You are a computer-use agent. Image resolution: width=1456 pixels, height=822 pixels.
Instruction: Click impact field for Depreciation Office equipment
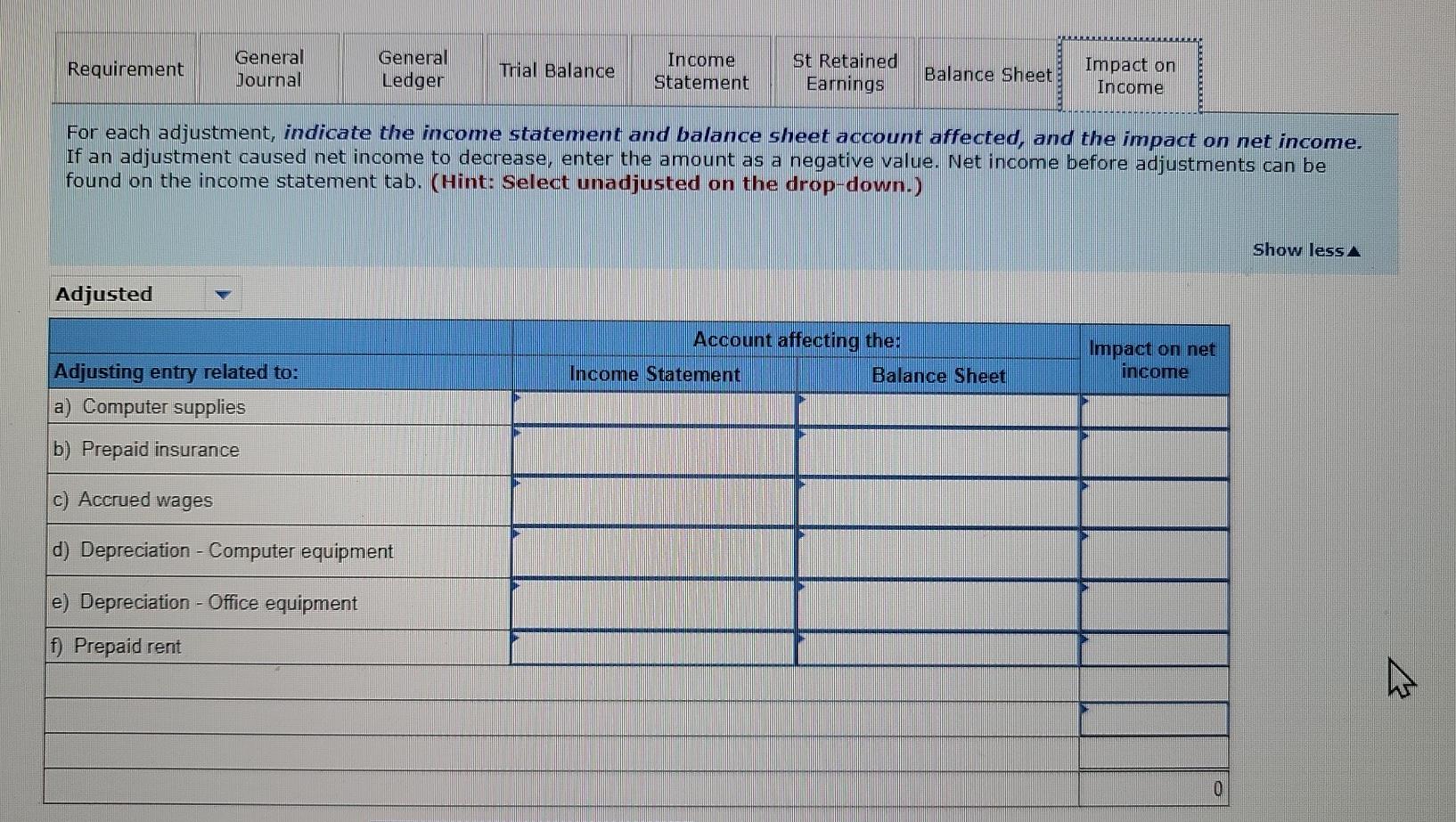click(1155, 606)
